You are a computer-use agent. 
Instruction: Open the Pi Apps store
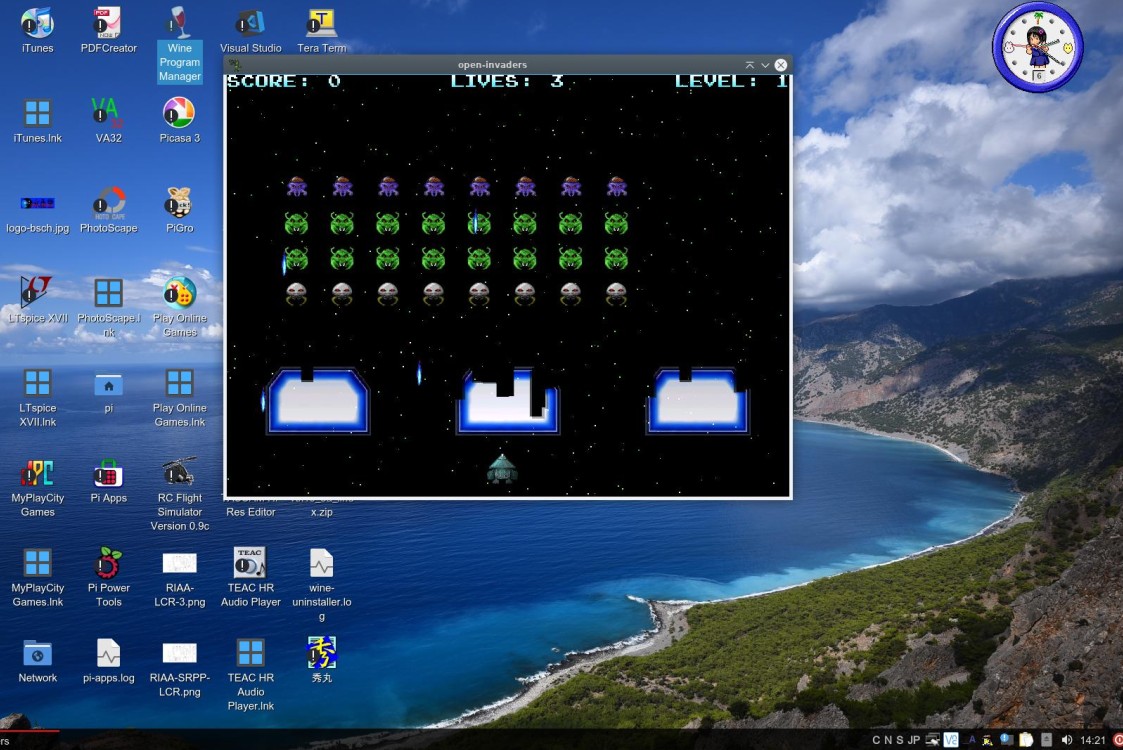pyautogui.click(x=108, y=478)
